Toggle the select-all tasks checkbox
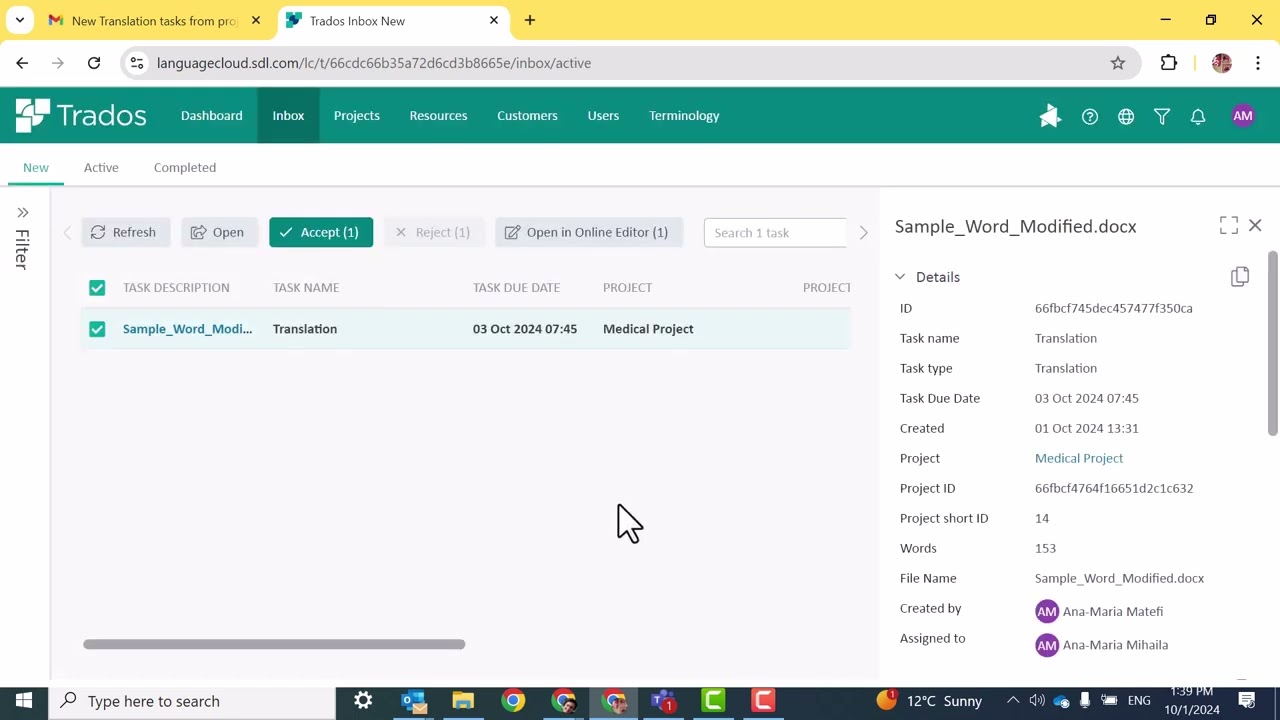The height and width of the screenshot is (720, 1280). click(x=97, y=288)
